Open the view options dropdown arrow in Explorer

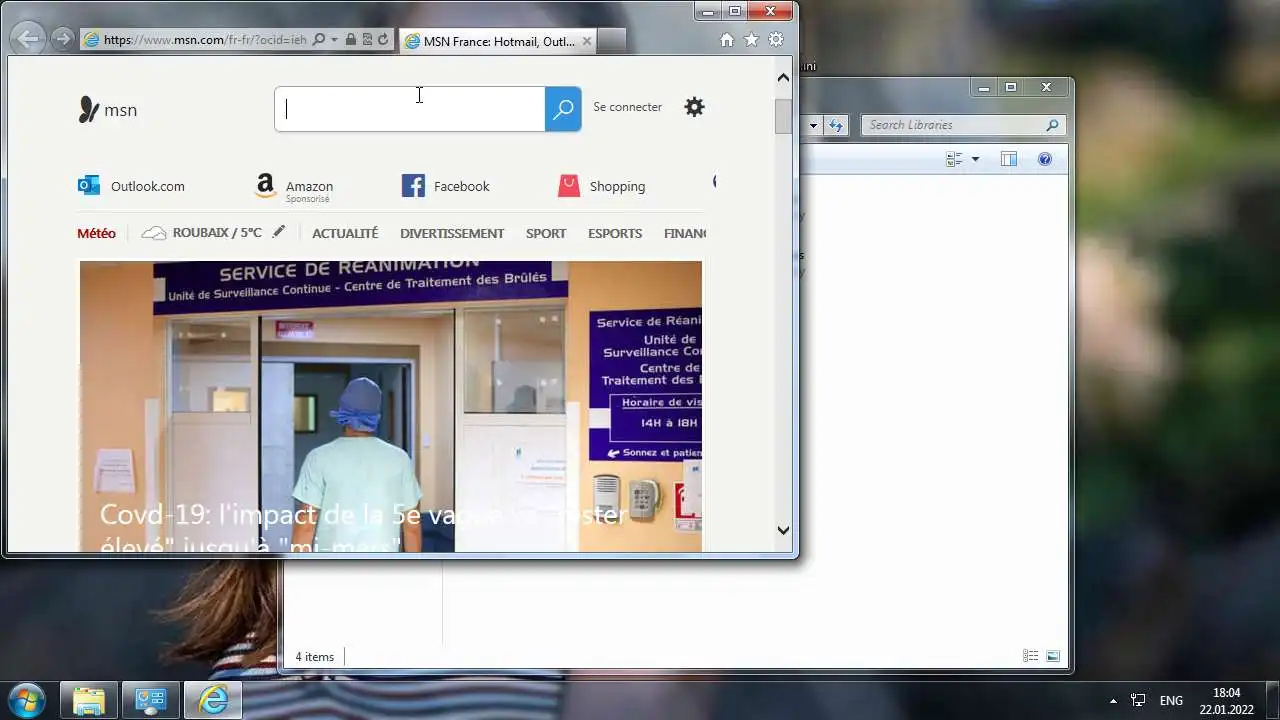point(975,159)
